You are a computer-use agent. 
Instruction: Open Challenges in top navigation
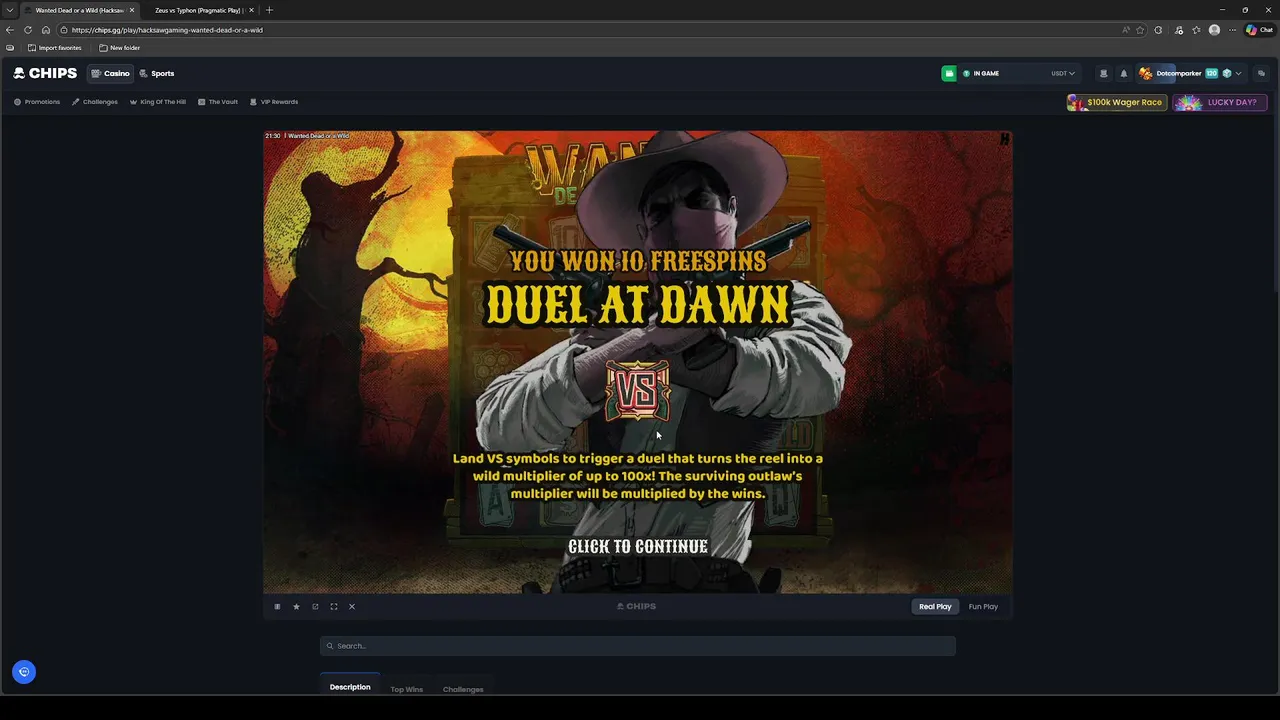(x=95, y=102)
